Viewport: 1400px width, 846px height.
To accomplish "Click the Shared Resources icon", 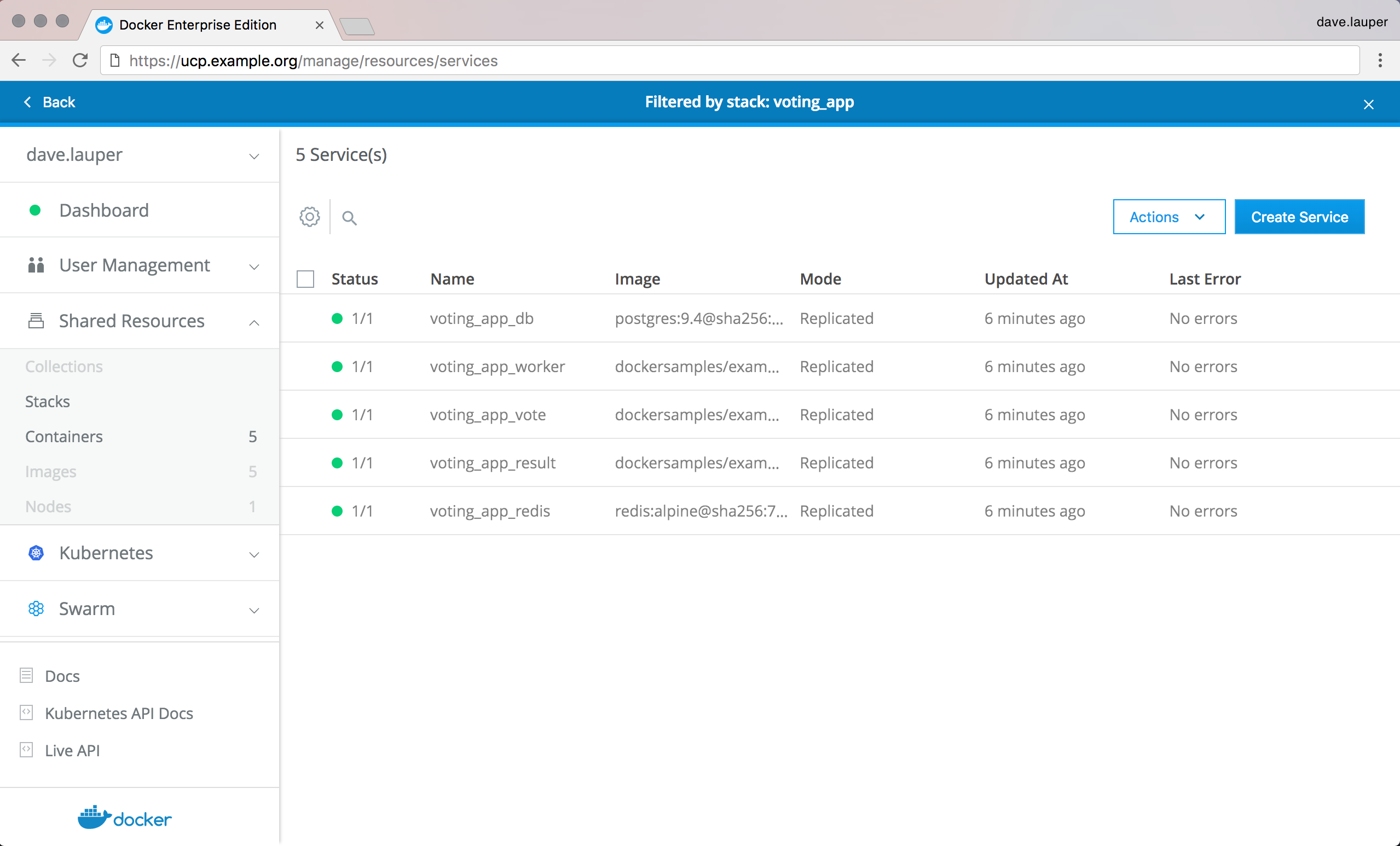I will point(36,321).
